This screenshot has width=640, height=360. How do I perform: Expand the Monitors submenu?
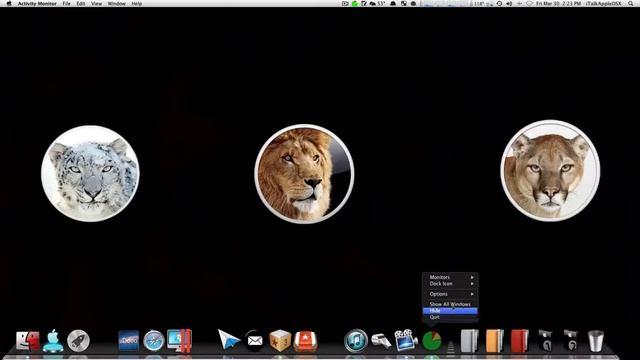coord(450,277)
